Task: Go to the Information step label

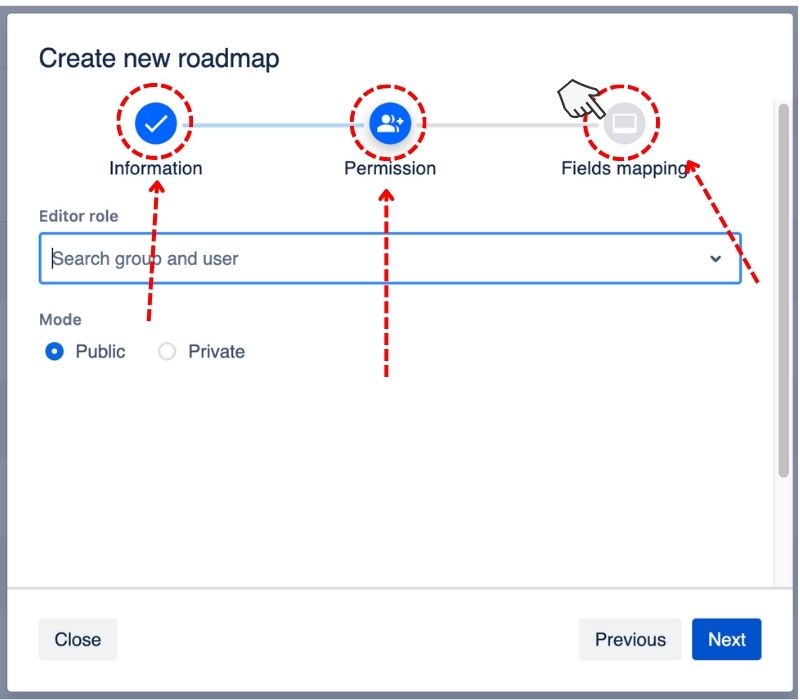Action: point(155,168)
